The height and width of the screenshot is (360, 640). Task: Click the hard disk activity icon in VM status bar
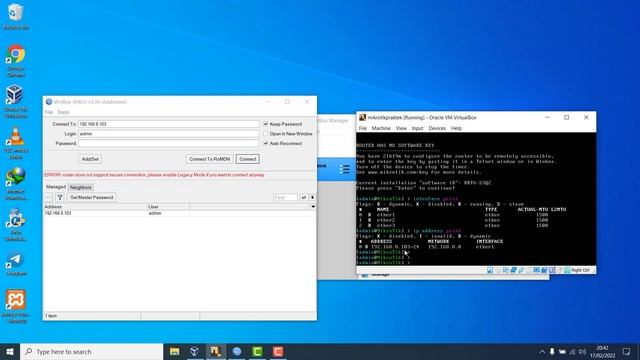pos(490,270)
